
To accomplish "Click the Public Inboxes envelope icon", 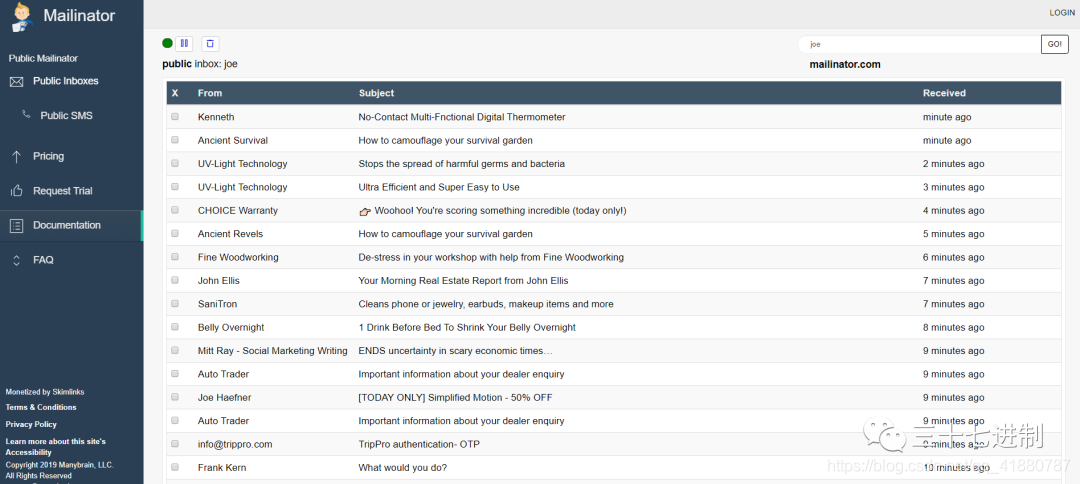I will click(x=17, y=81).
